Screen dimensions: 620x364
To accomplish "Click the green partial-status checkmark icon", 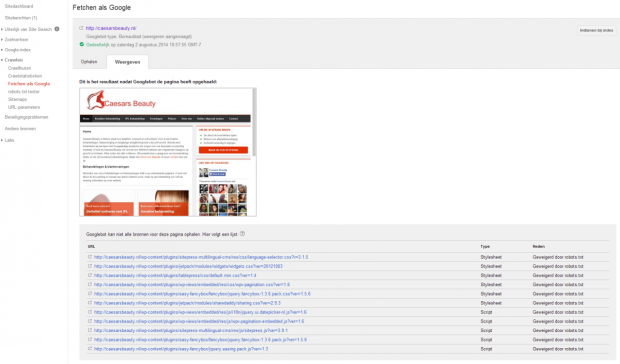I will [81, 44].
